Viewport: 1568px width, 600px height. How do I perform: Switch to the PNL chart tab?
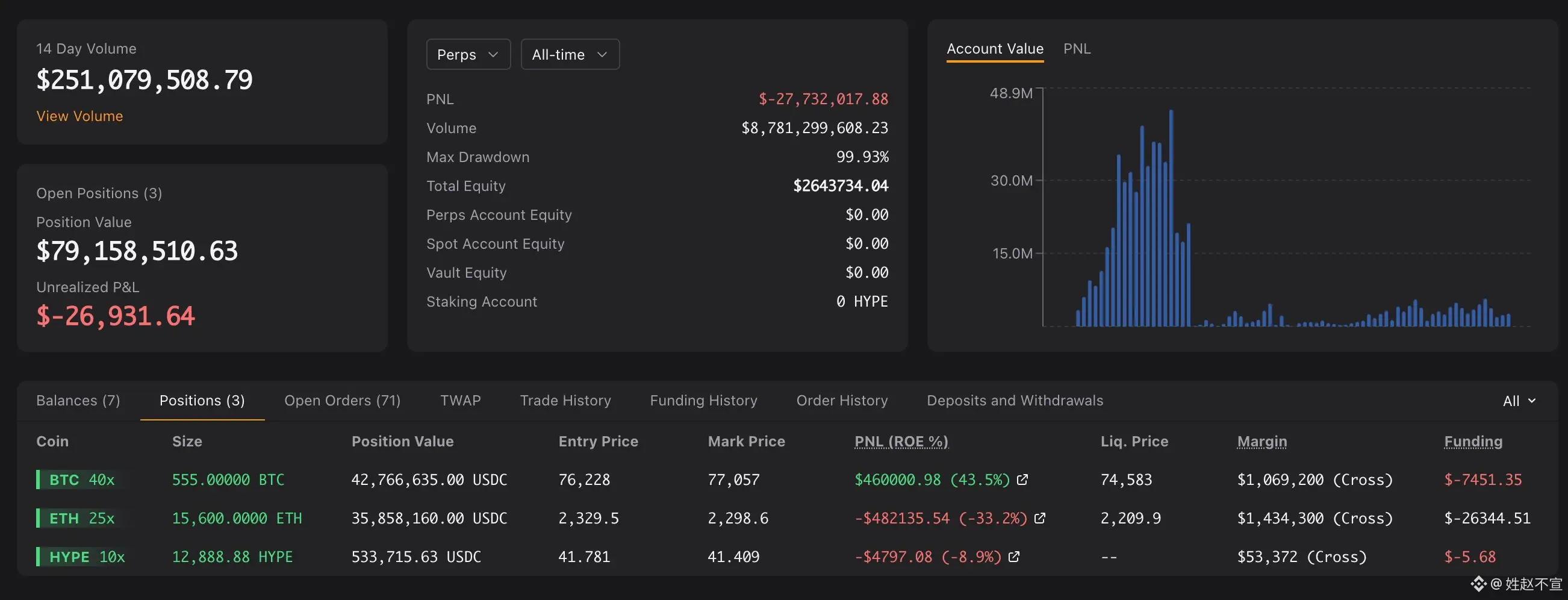pos(1076,49)
